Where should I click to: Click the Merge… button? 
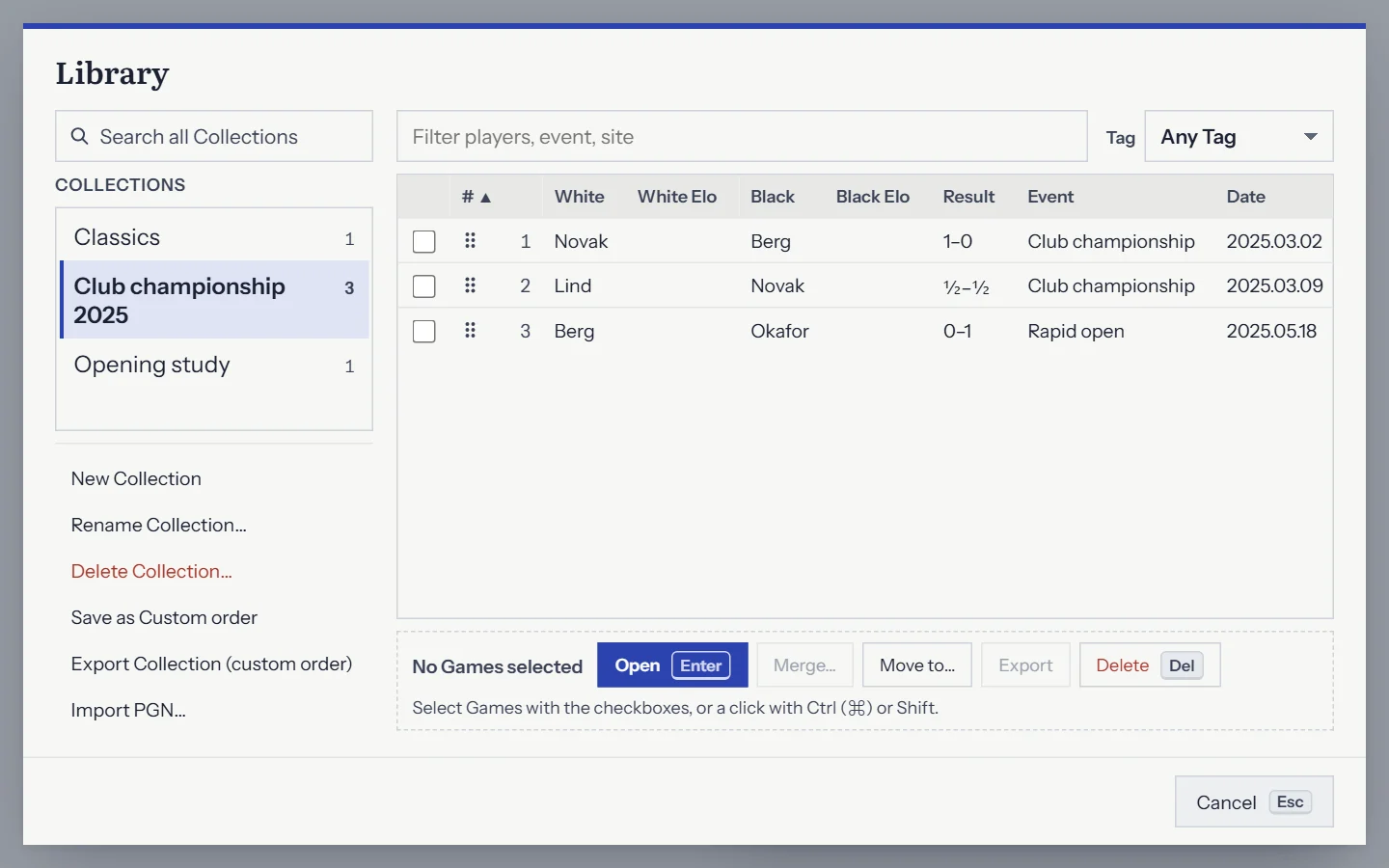tap(804, 665)
